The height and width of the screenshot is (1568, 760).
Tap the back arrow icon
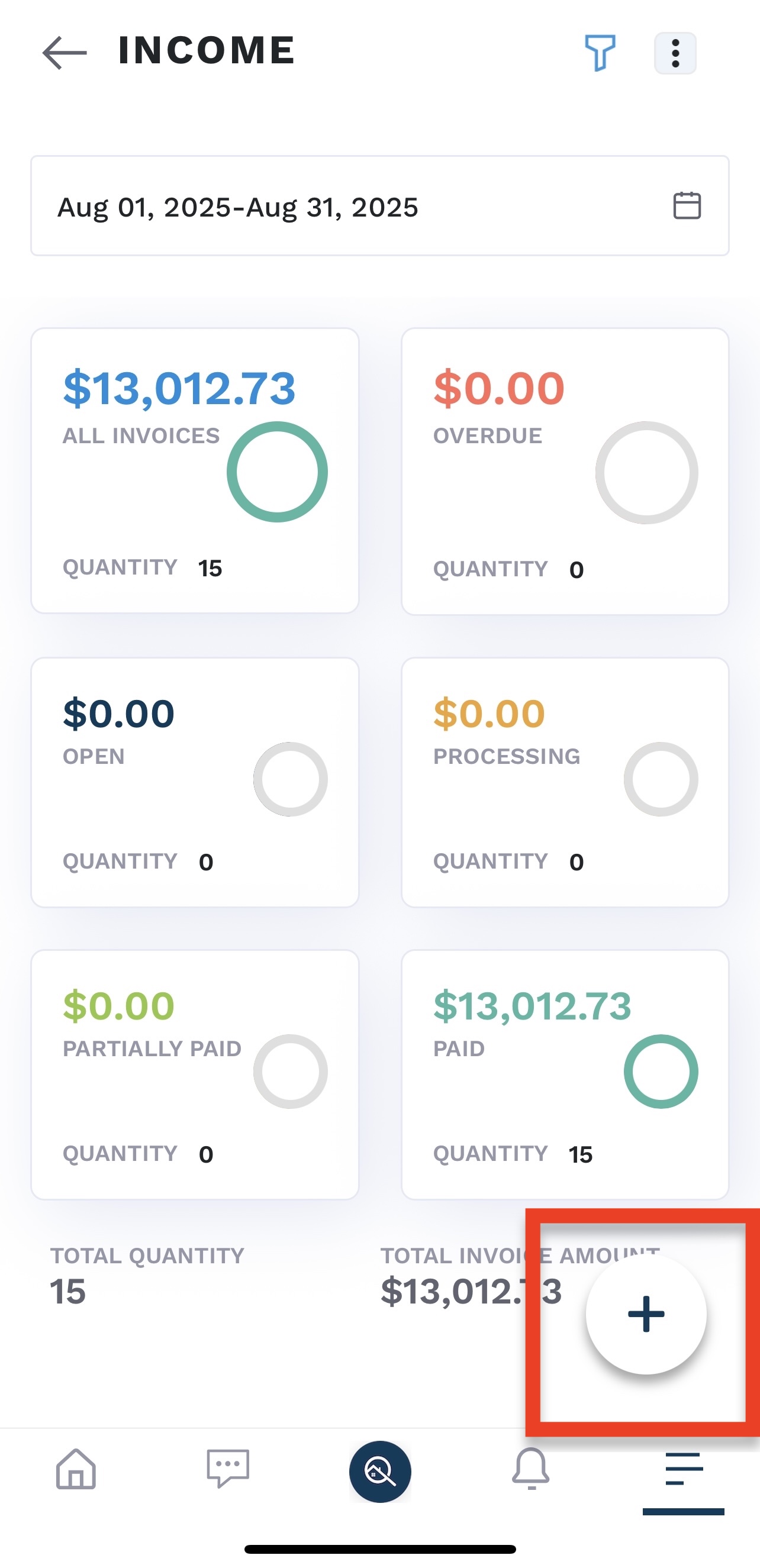point(65,52)
